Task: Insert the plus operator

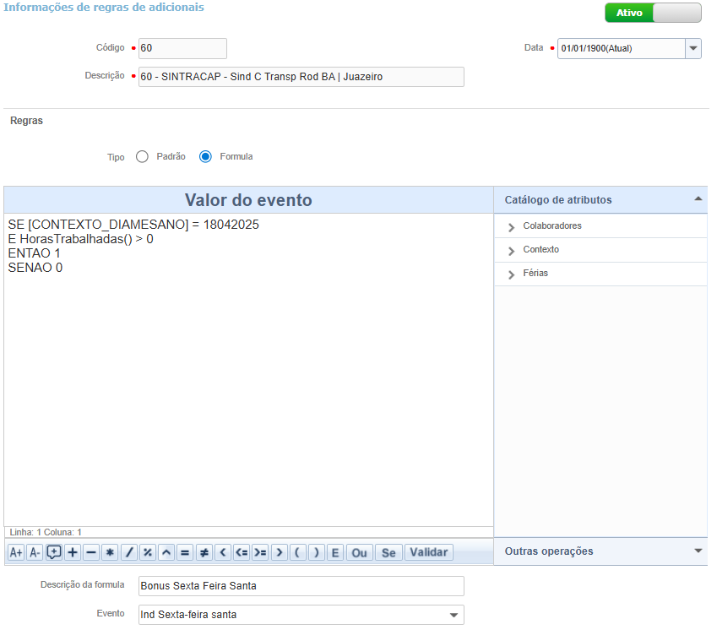Action: pyautogui.click(x=72, y=552)
